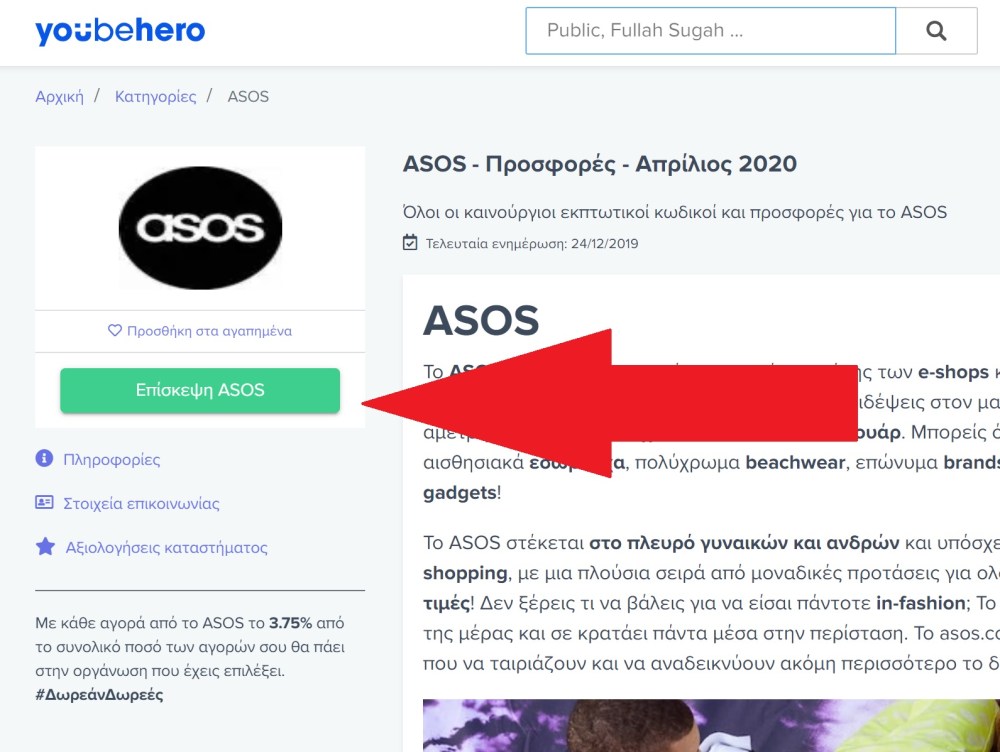Select the ASOS breadcrumb item
1000x752 pixels.
248,97
